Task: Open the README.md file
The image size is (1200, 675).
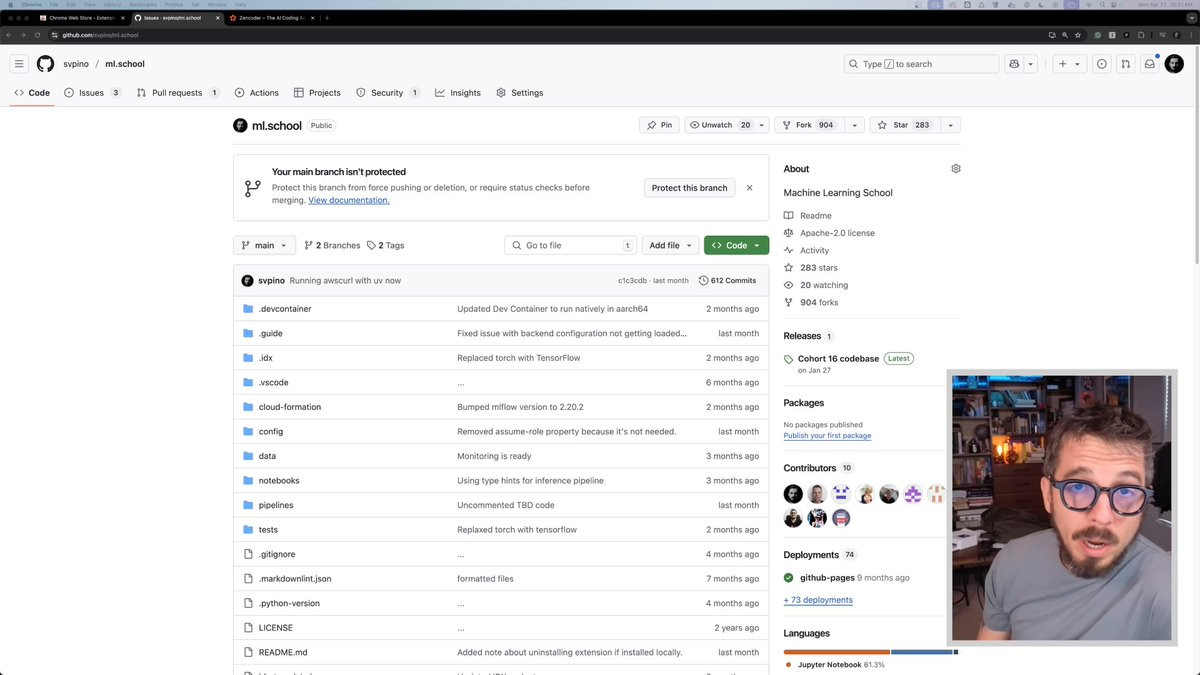Action: tap(283, 652)
